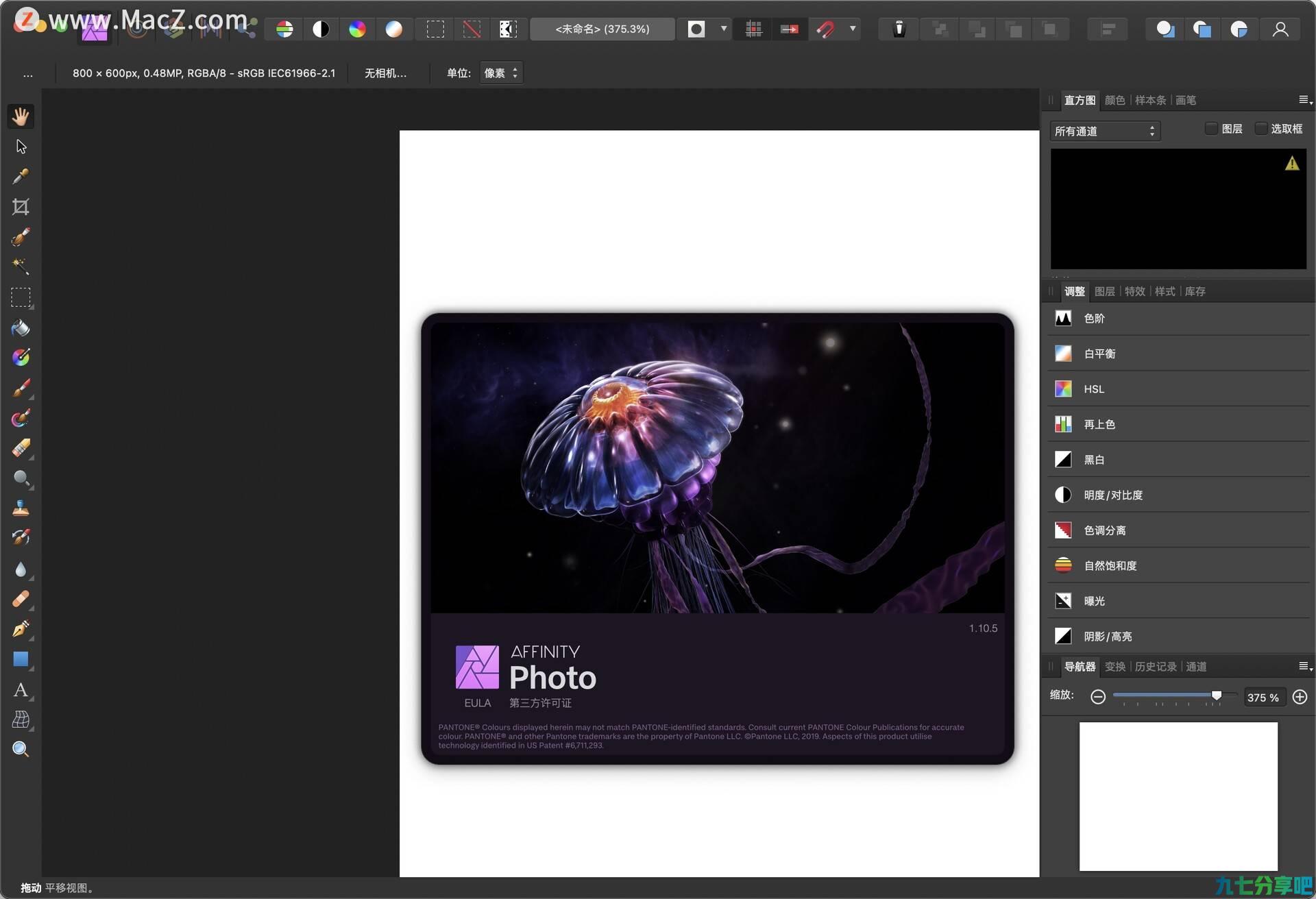Expand the snapping options dropdown arrow
The image size is (1316, 899).
click(x=853, y=29)
